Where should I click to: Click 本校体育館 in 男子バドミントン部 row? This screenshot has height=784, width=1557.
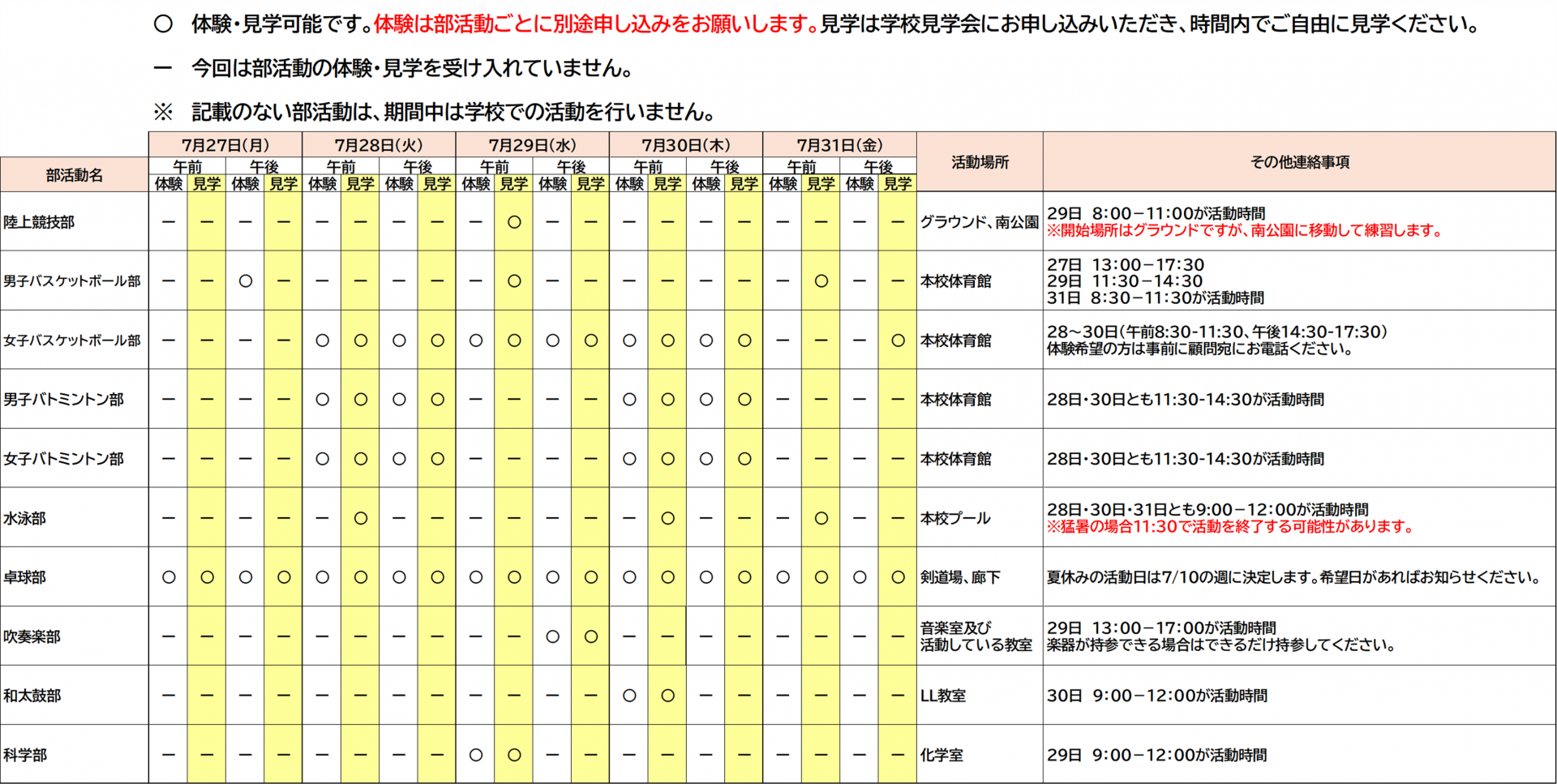[x=956, y=400]
